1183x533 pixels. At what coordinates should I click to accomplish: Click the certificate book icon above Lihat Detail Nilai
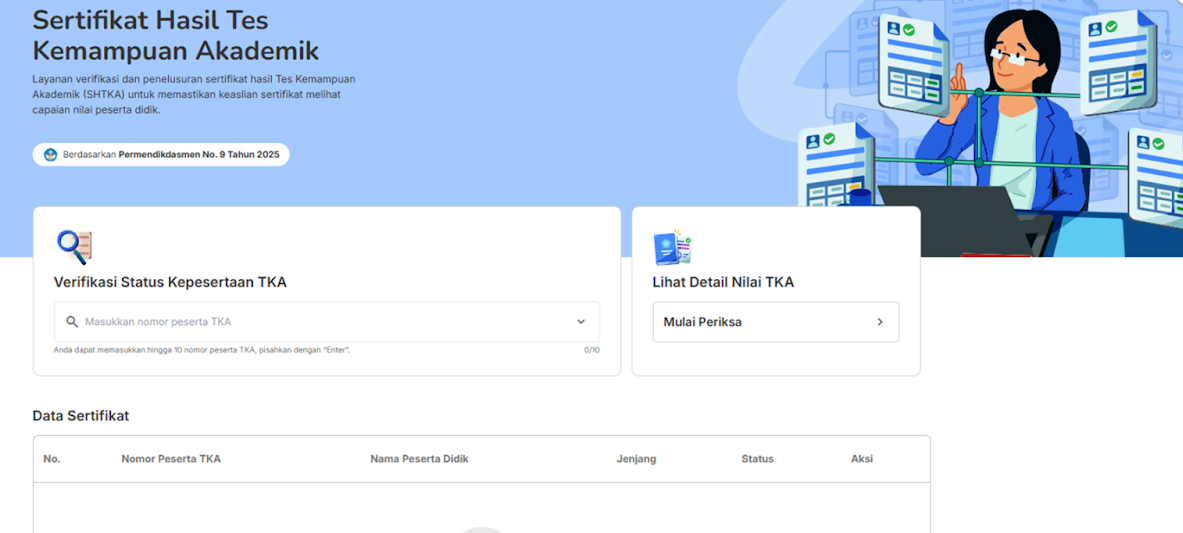point(672,247)
